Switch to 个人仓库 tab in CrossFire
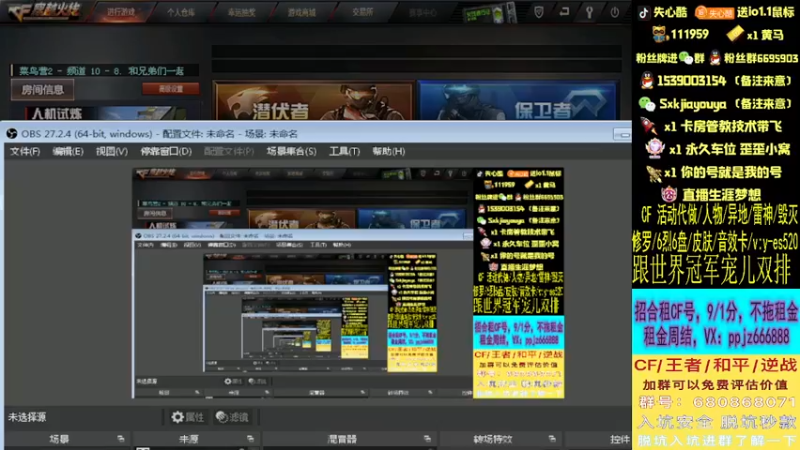800x450 pixels. click(181, 12)
